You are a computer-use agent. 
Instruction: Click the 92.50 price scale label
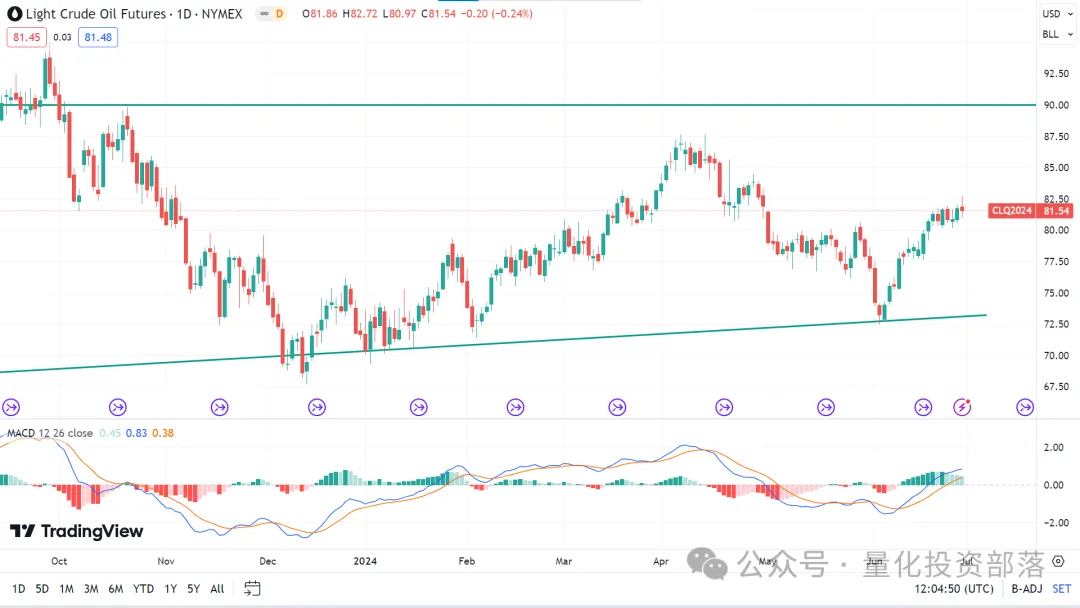click(1056, 74)
